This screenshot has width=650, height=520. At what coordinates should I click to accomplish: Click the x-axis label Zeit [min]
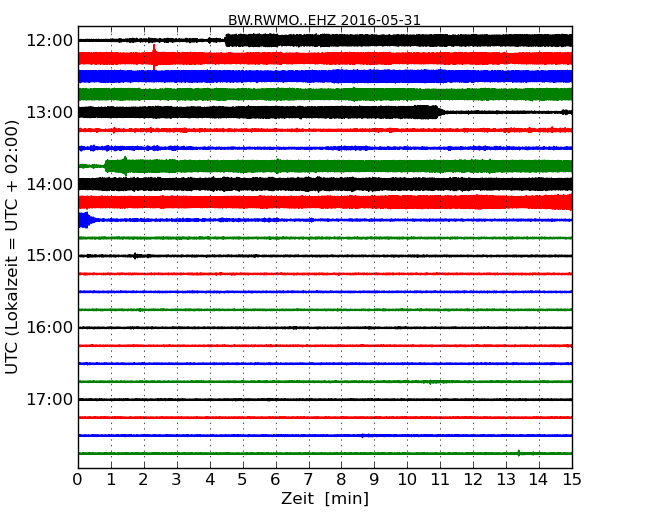(325, 498)
